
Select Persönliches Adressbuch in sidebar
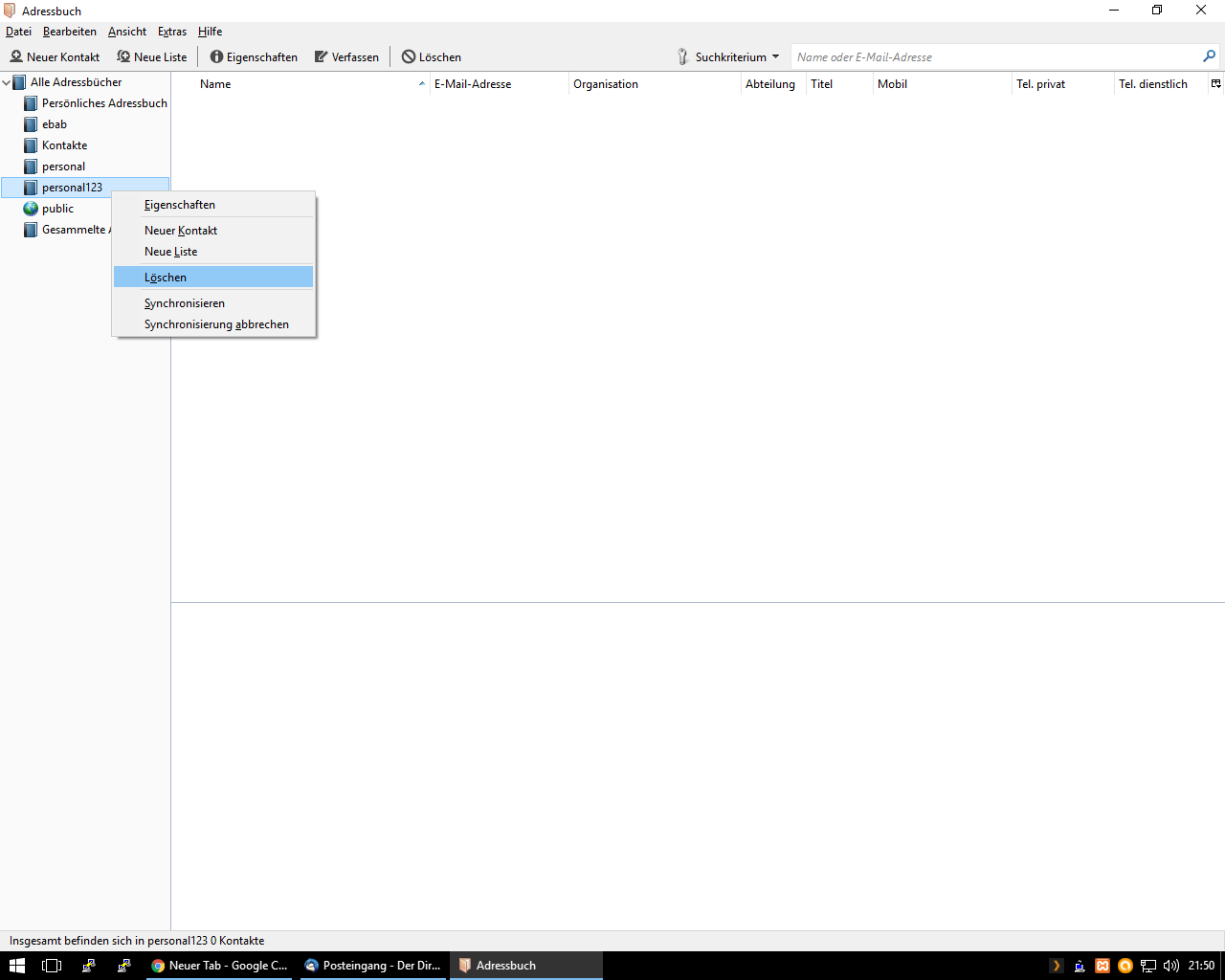coord(104,103)
